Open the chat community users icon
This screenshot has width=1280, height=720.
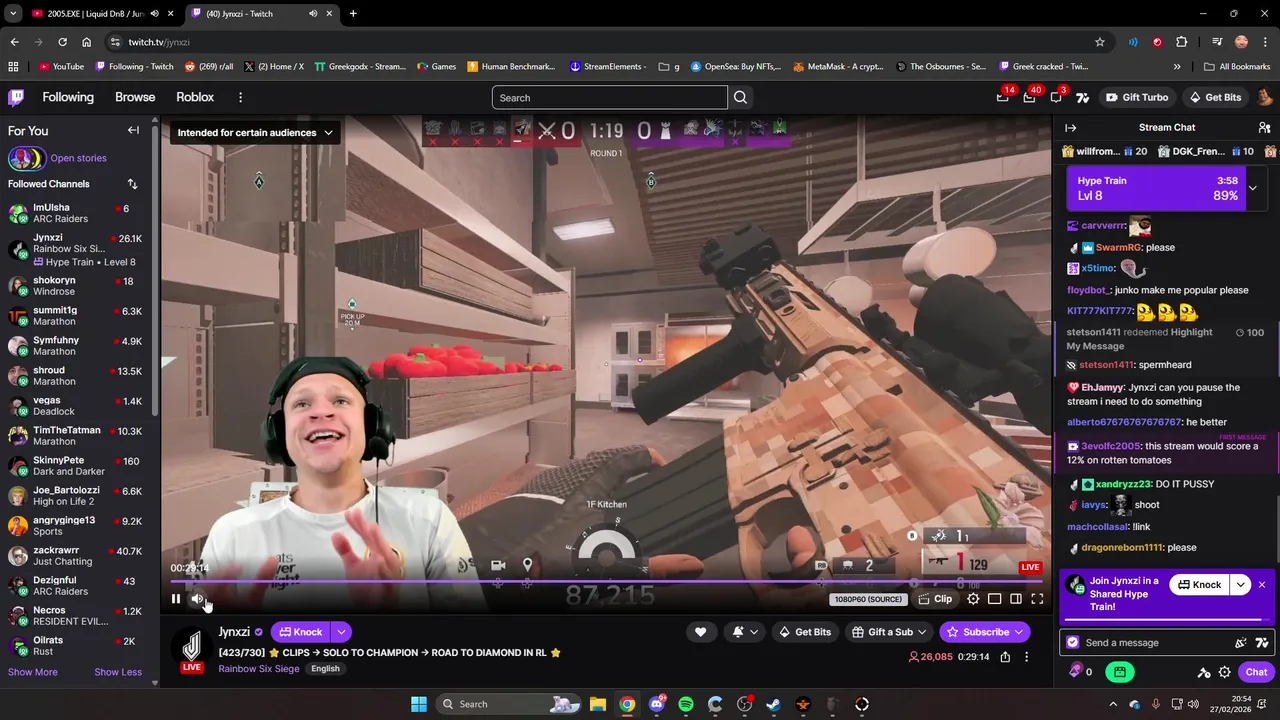(1264, 128)
